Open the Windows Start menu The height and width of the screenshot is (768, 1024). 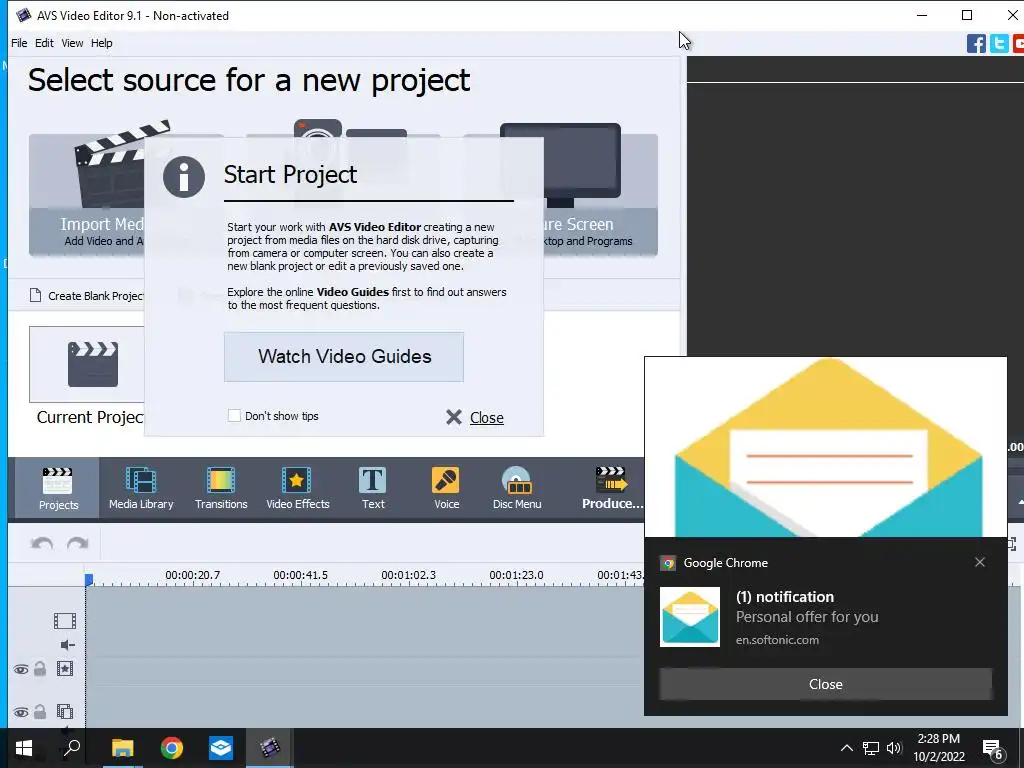(x=24, y=748)
